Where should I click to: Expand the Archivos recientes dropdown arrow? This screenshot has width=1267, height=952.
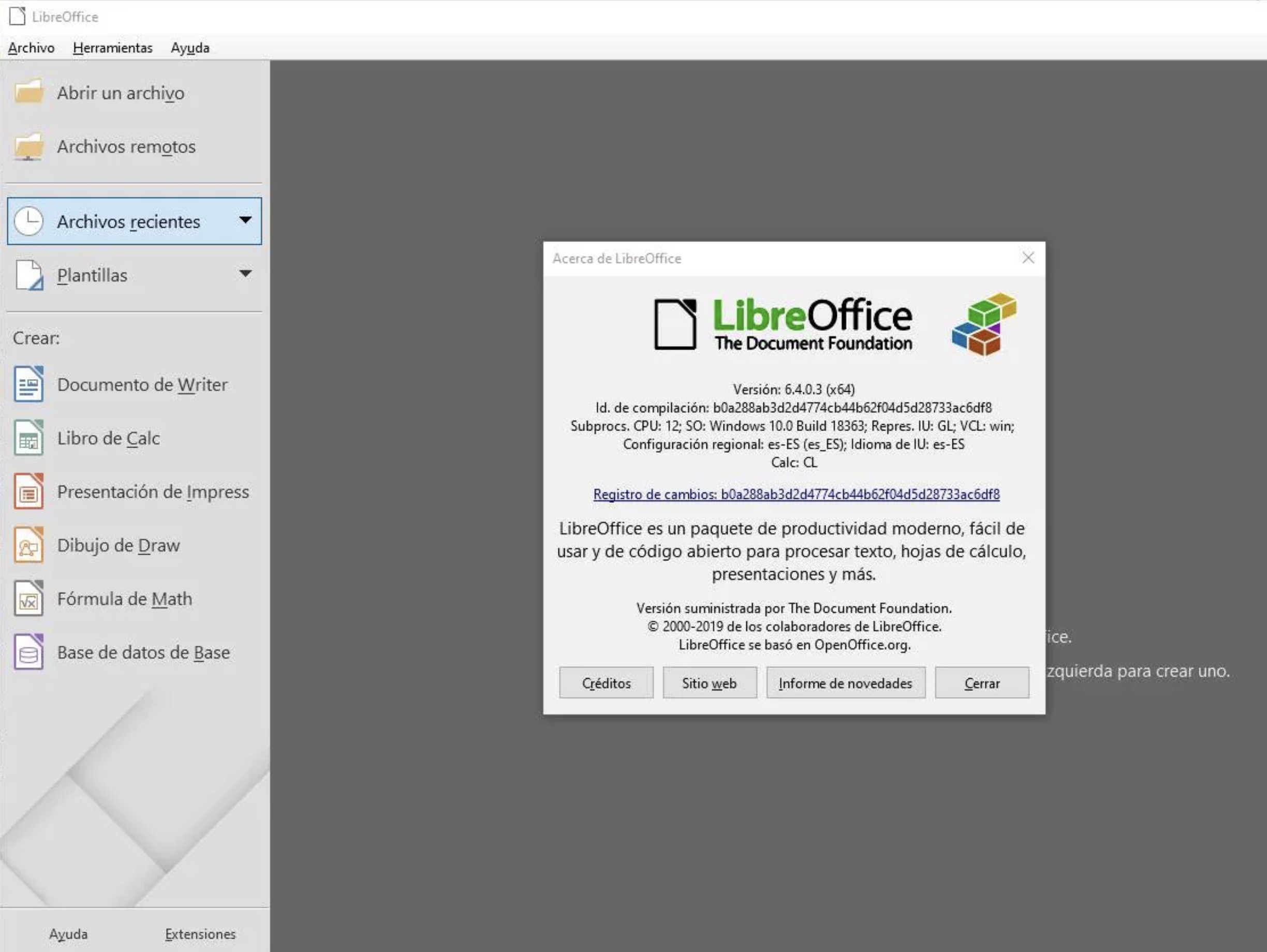tap(245, 220)
